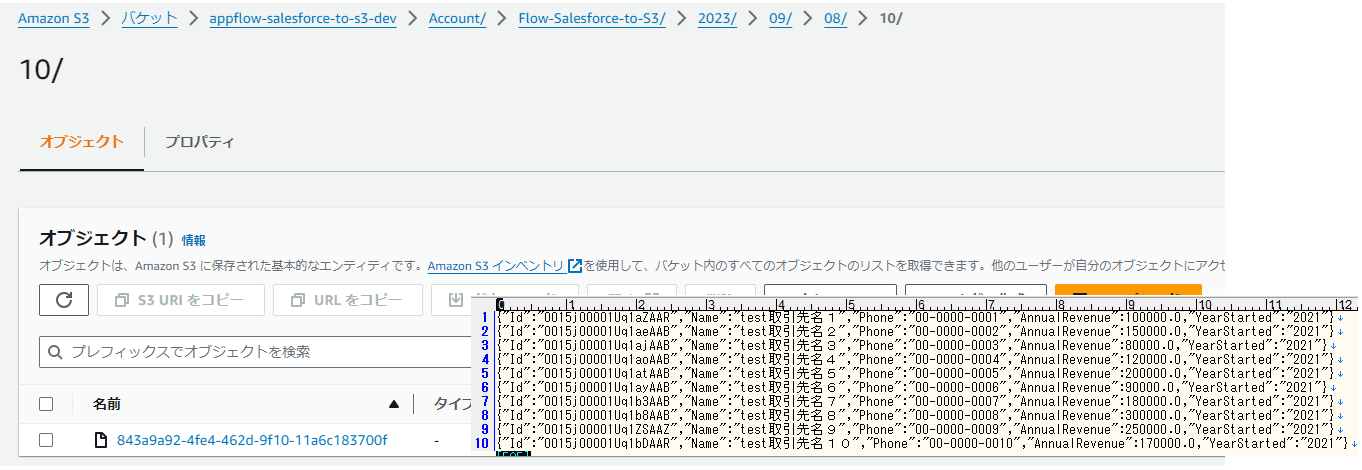
Task: Click URL をコピー button
Action: pos(347,300)
